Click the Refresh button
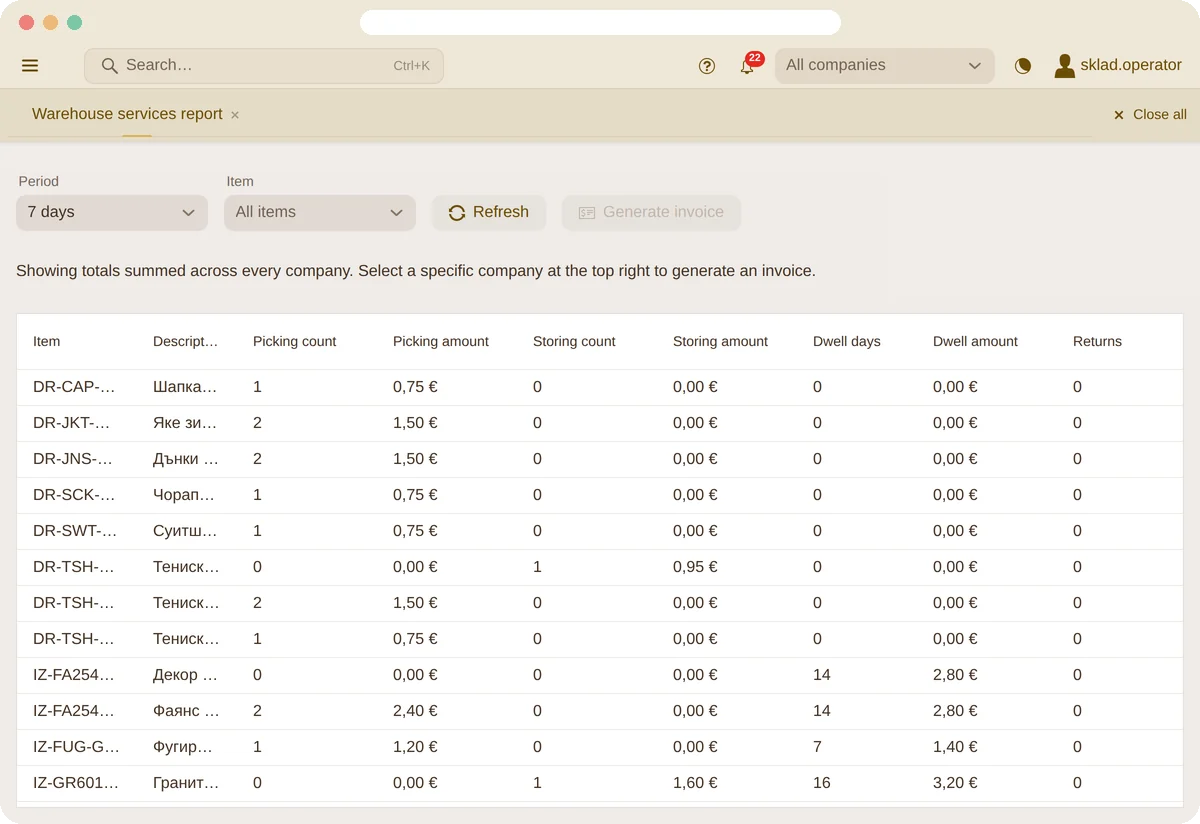Image resolution: width=1200 pixels, height=824 pixels. pyautogui.click(x=489, y=212)
